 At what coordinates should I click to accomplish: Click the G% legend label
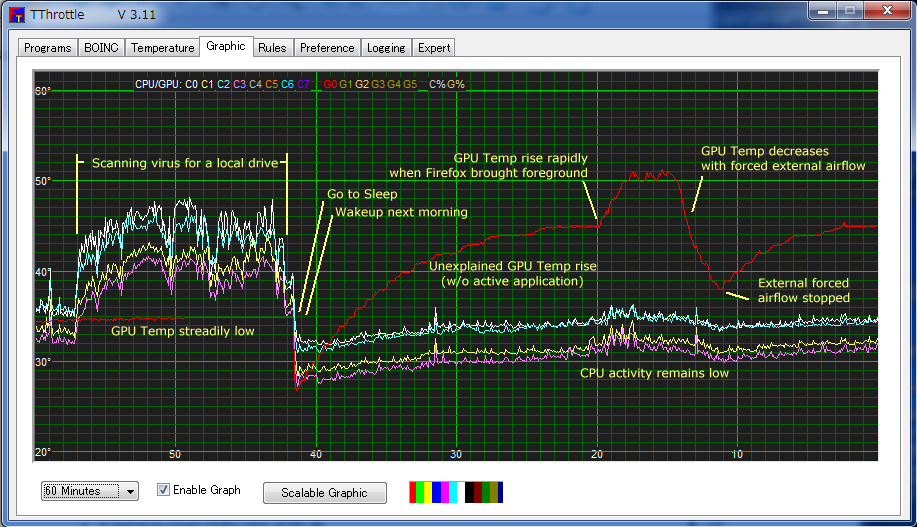point(456,84)
